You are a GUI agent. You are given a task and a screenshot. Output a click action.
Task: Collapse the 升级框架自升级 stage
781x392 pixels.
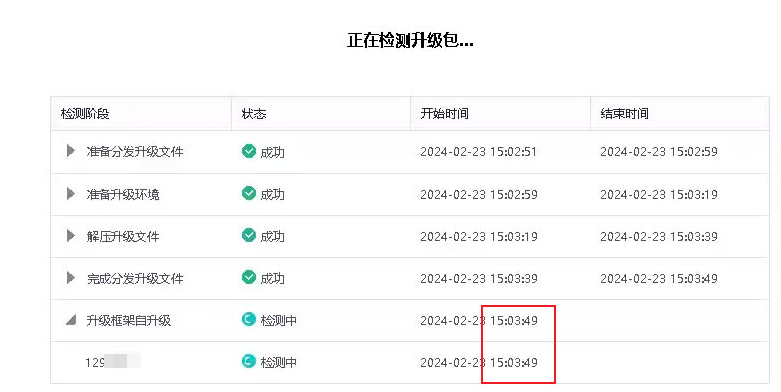point(71,320)
